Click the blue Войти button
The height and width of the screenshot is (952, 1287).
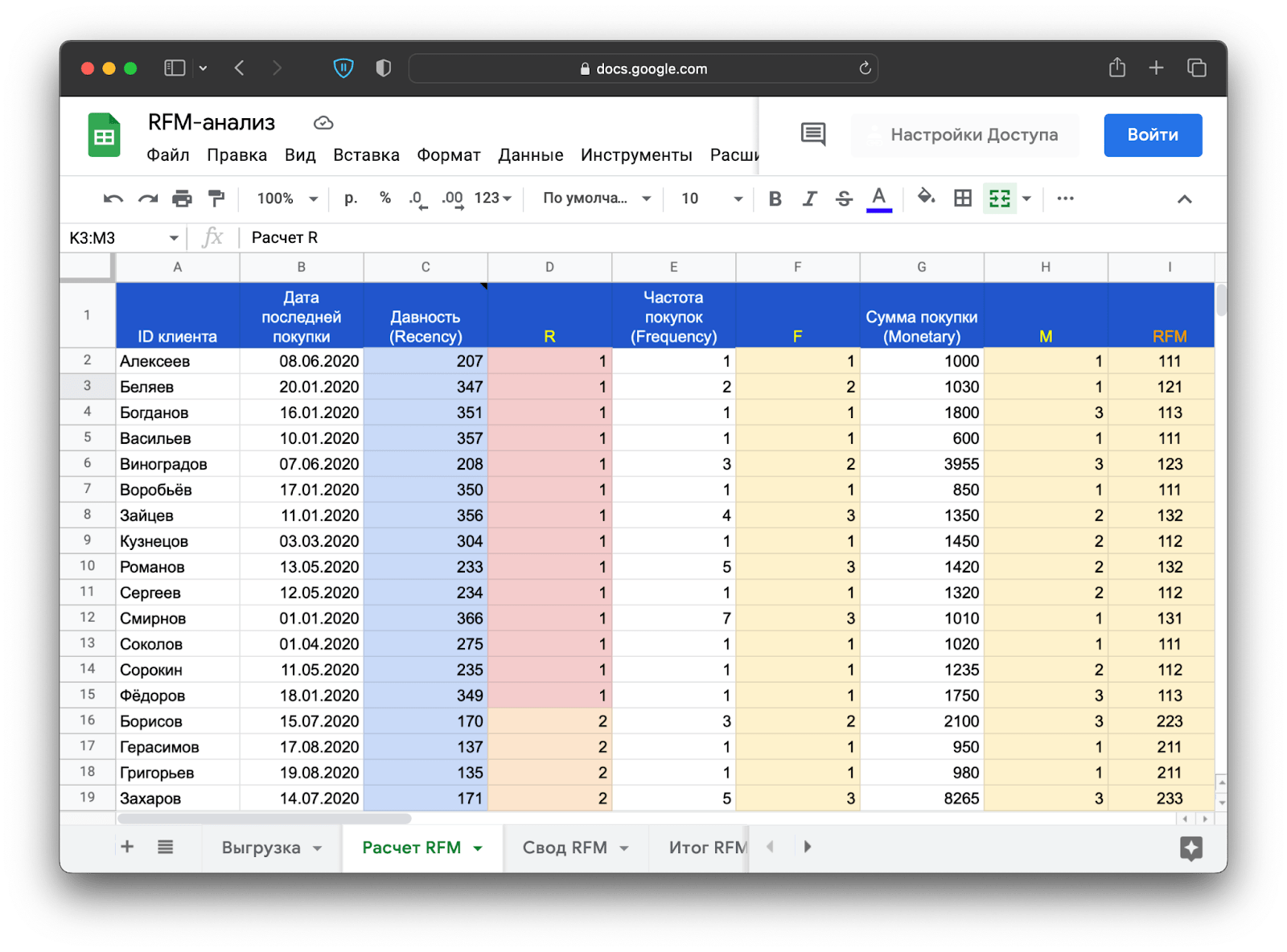1152,135
